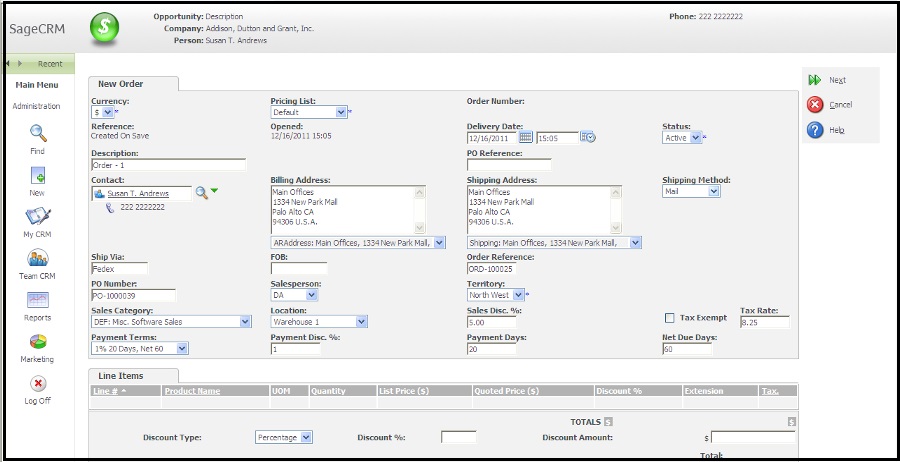Screen dimensions: 900x462
Task: Open the Delivery time clock picker icon
Action: coord(588,137)
